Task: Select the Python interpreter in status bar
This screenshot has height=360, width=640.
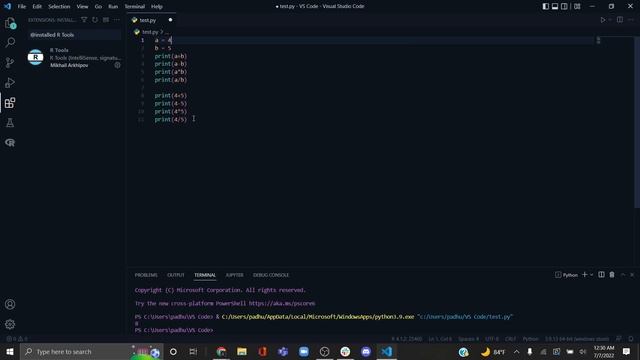Action: coord(577,339)
